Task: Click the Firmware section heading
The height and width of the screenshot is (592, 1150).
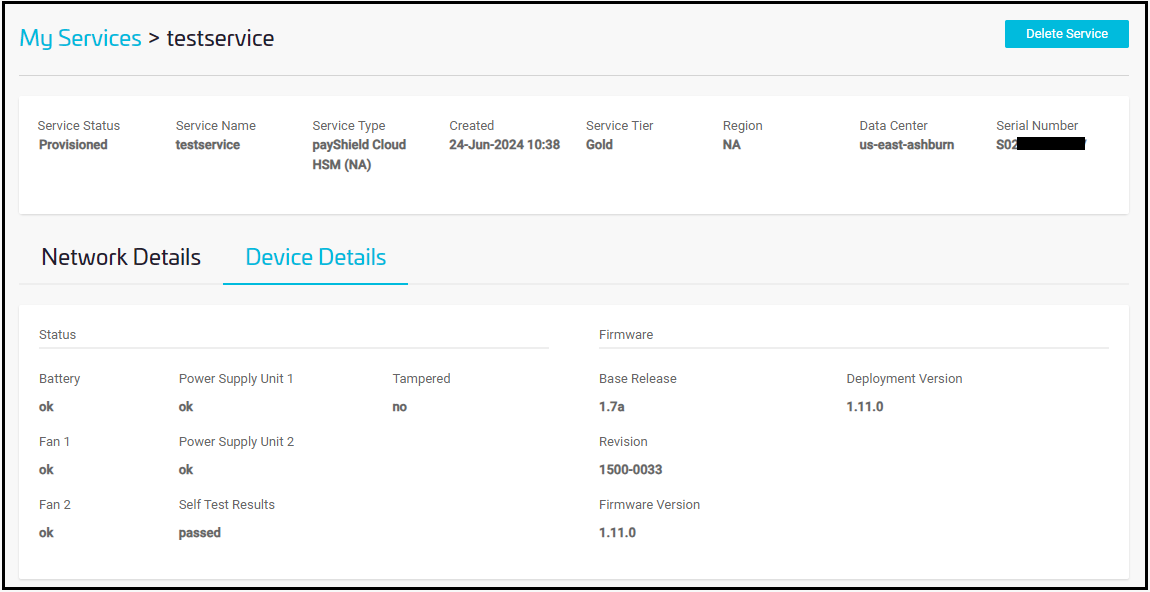Action: 626,335
